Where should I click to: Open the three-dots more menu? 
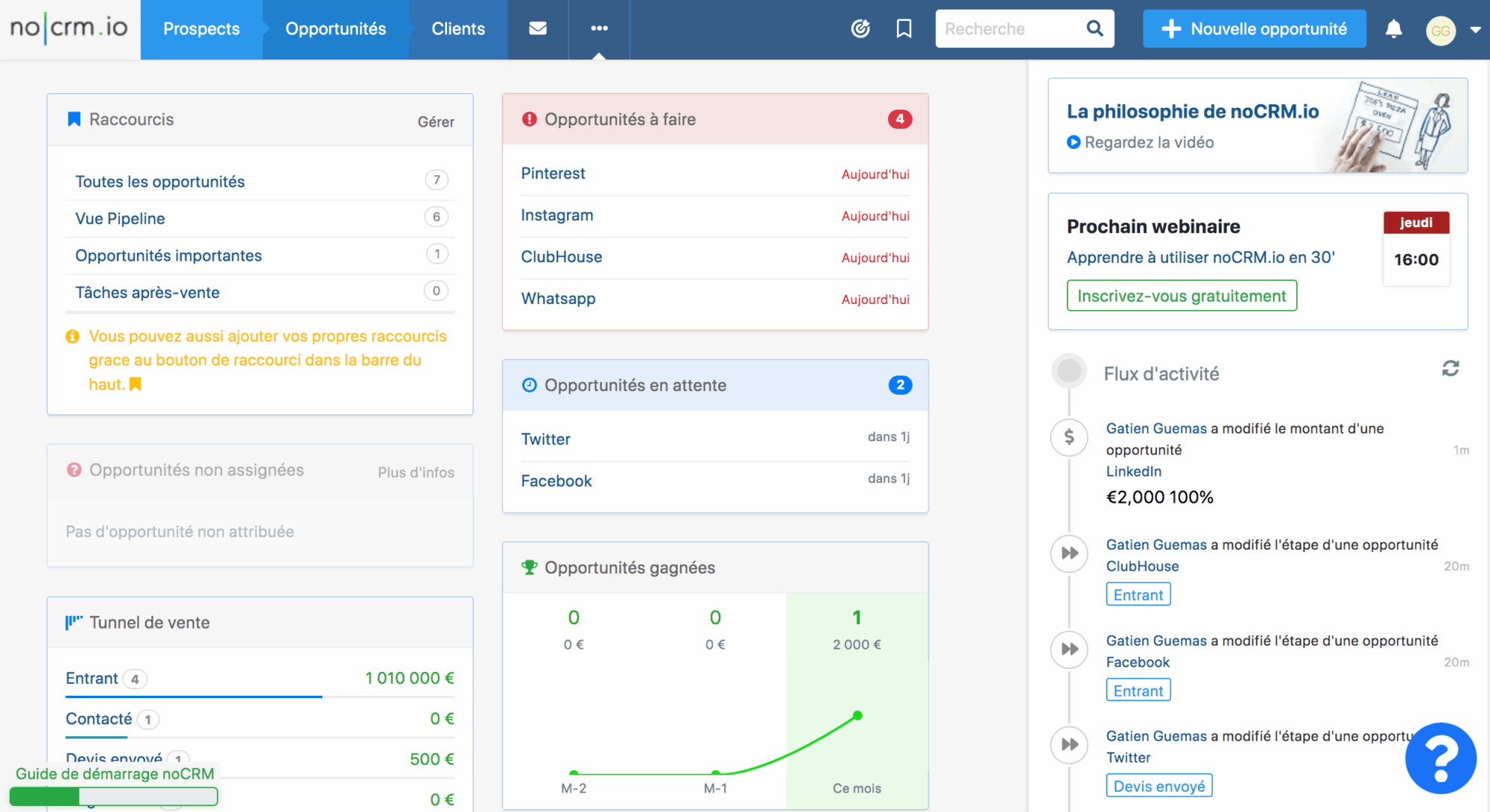(x=599, y=28)
